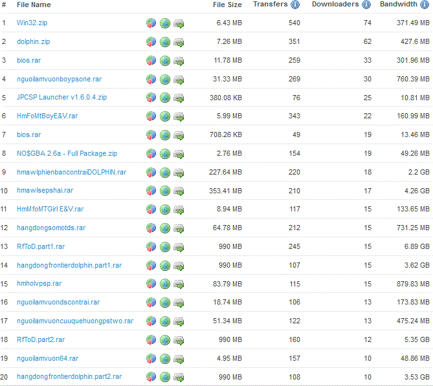Viewport: 433px width, 386px height.
Task: Open the HmMfoMTGirl E&V.rar link
Action: click(50, 209)
